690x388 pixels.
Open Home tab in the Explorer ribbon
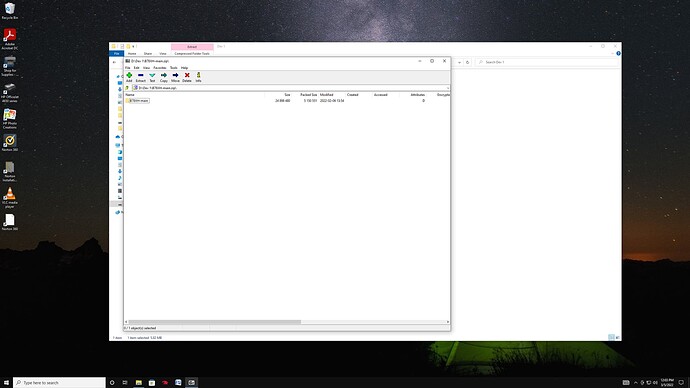132,54
